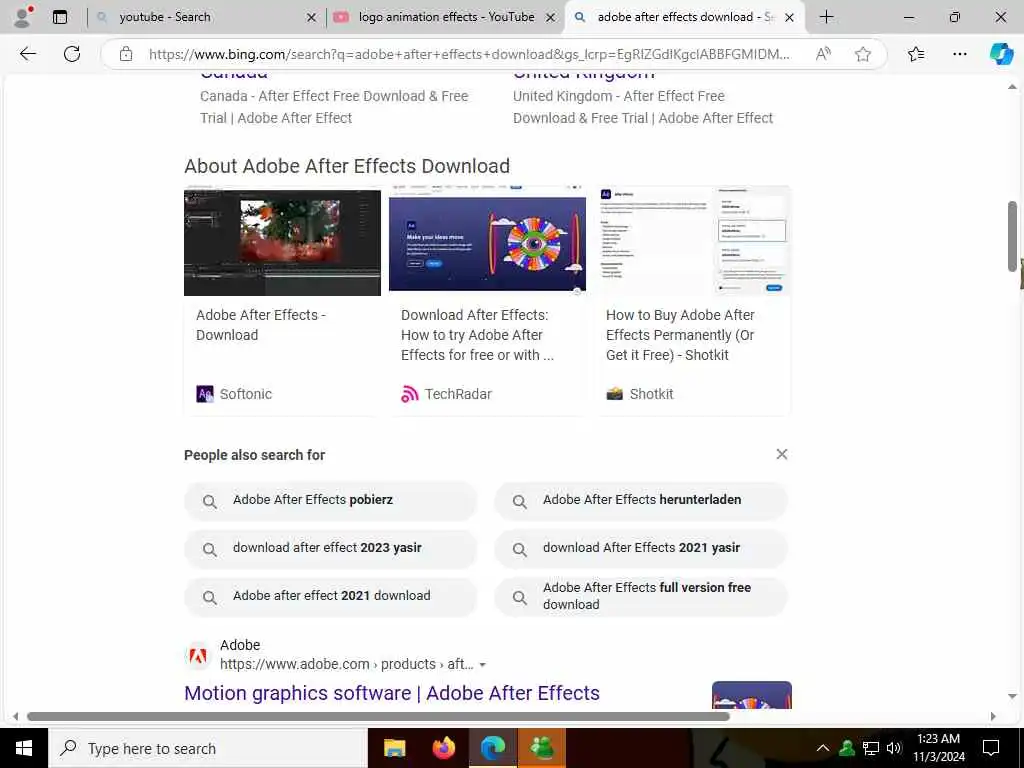Open the Shotkit purchase page thumbnail

pos(694,241)
